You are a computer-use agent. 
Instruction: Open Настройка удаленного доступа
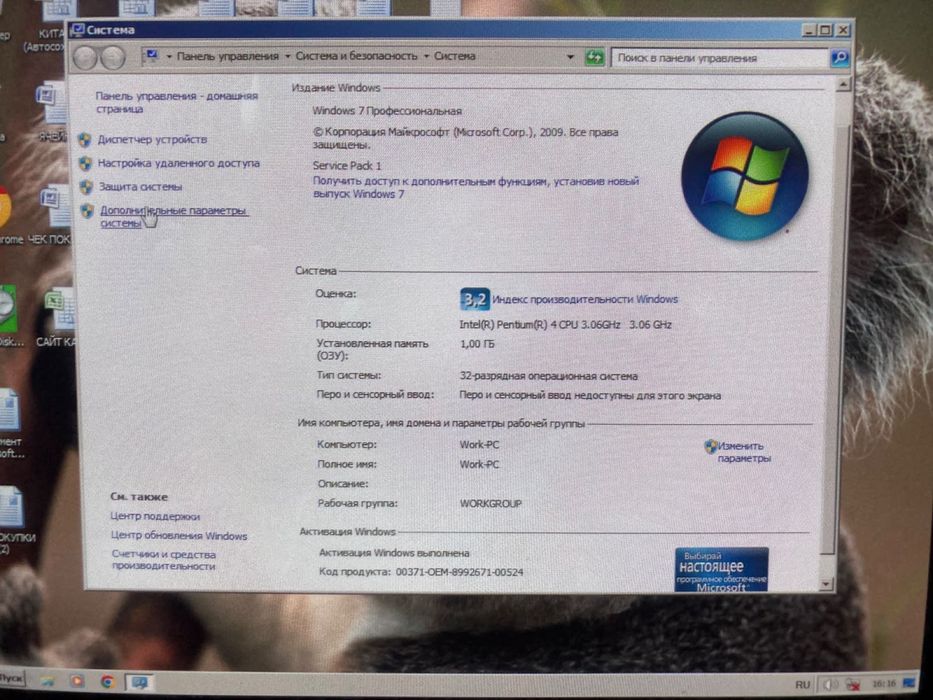point(179,163)
